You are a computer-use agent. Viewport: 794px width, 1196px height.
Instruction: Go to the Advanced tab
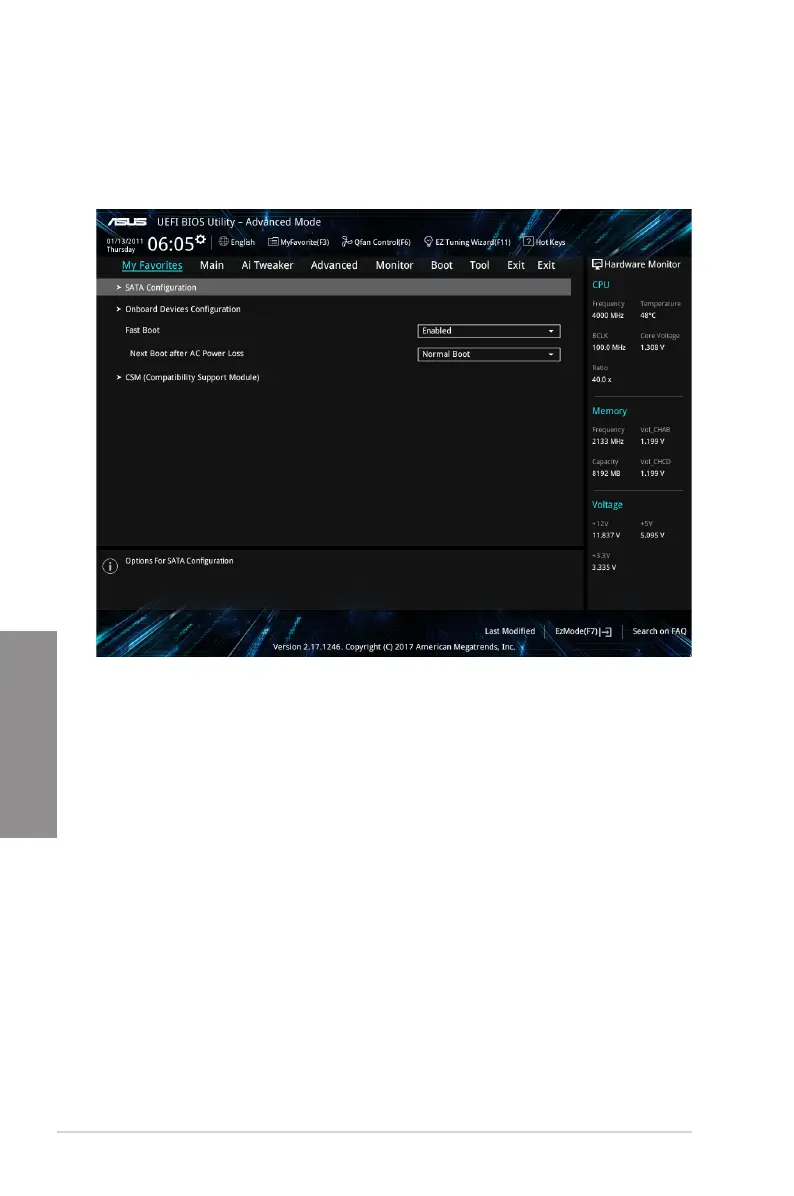pos(333,265)
